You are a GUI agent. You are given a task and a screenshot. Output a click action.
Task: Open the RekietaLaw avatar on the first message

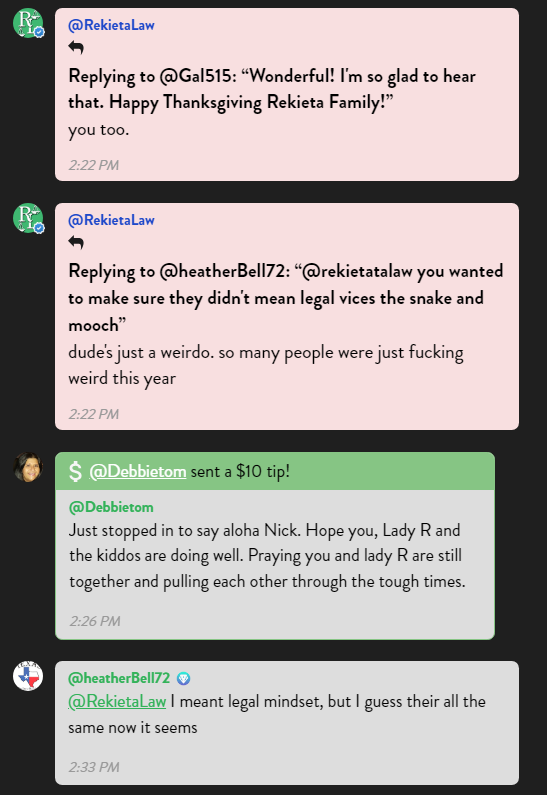[x=28, y=23]
